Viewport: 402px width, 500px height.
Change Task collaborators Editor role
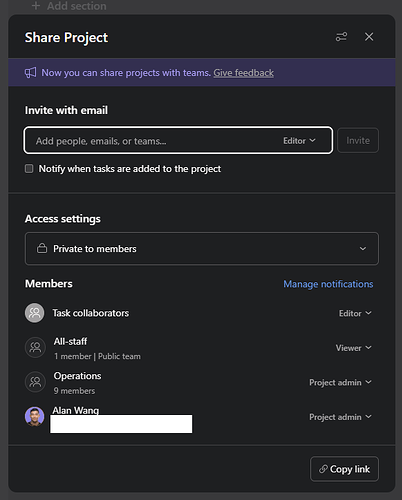click(355, 313)
